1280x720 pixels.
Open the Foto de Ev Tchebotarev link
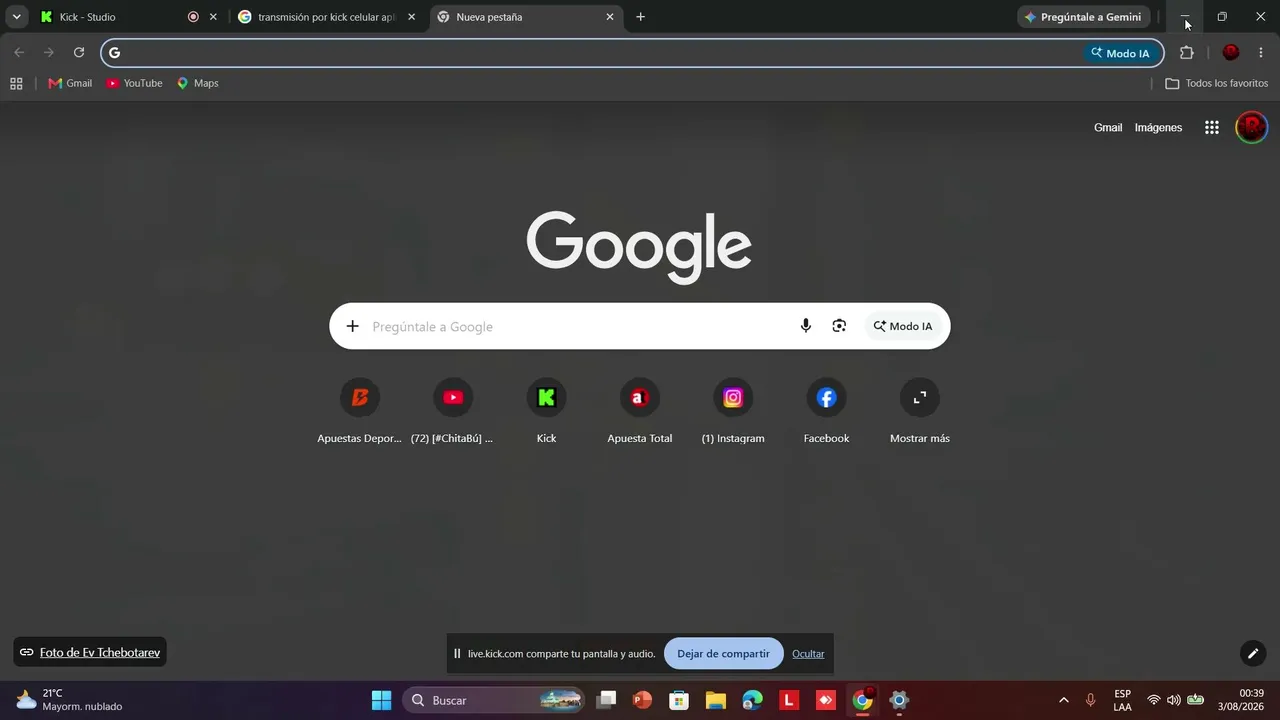coord(100,652)
